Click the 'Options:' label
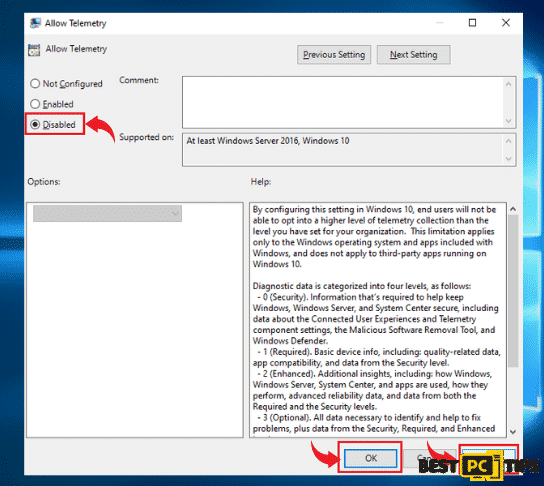544x486 pixels. pos(44,182)
